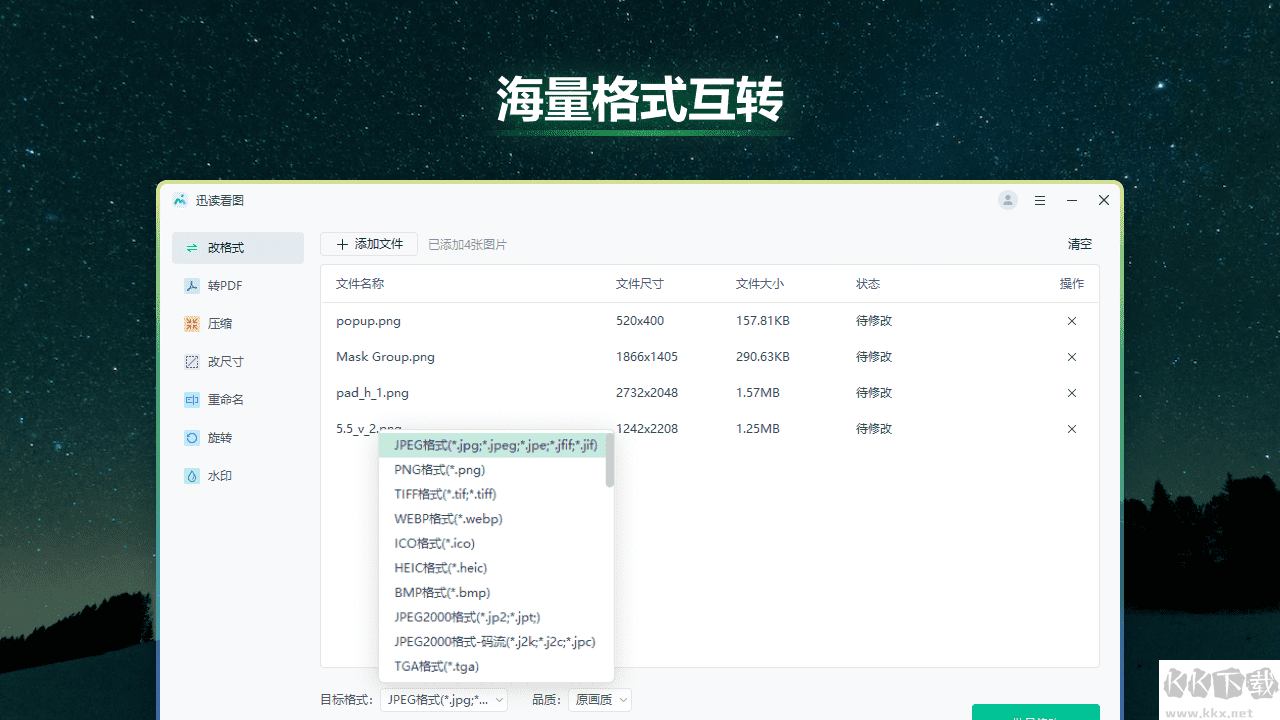Select PNG格式 from the format list
The height and width of the screenshot is (720, 1280).
point(440,469)
